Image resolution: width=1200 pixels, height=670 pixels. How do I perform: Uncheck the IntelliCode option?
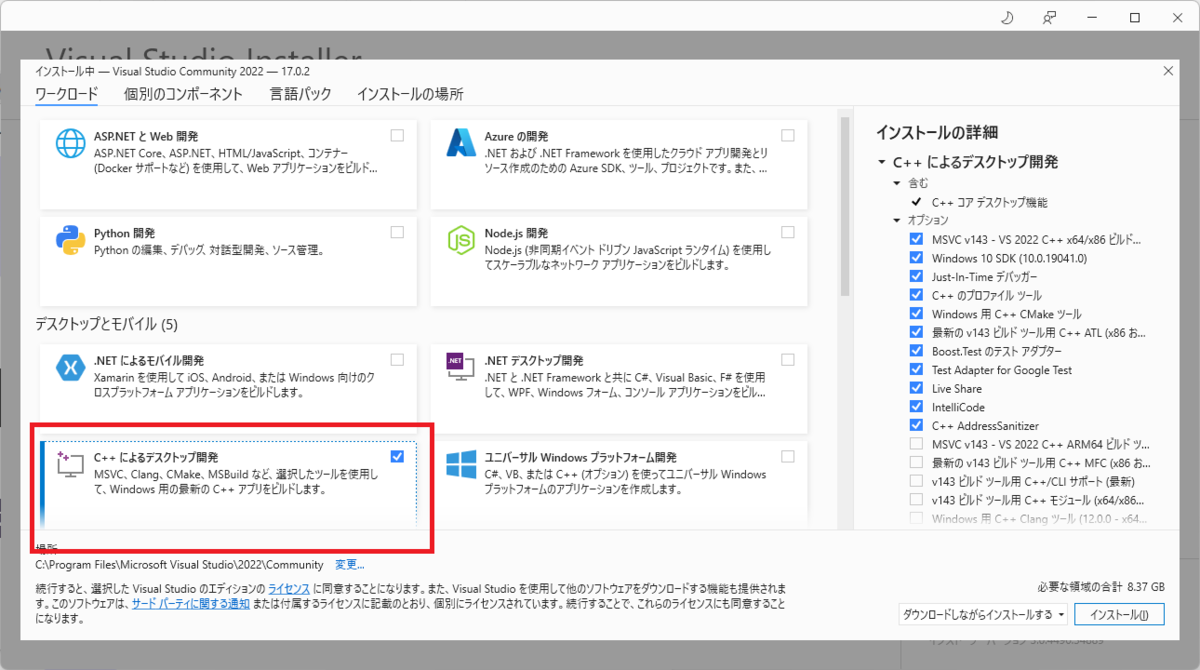(x=916, y=406)
